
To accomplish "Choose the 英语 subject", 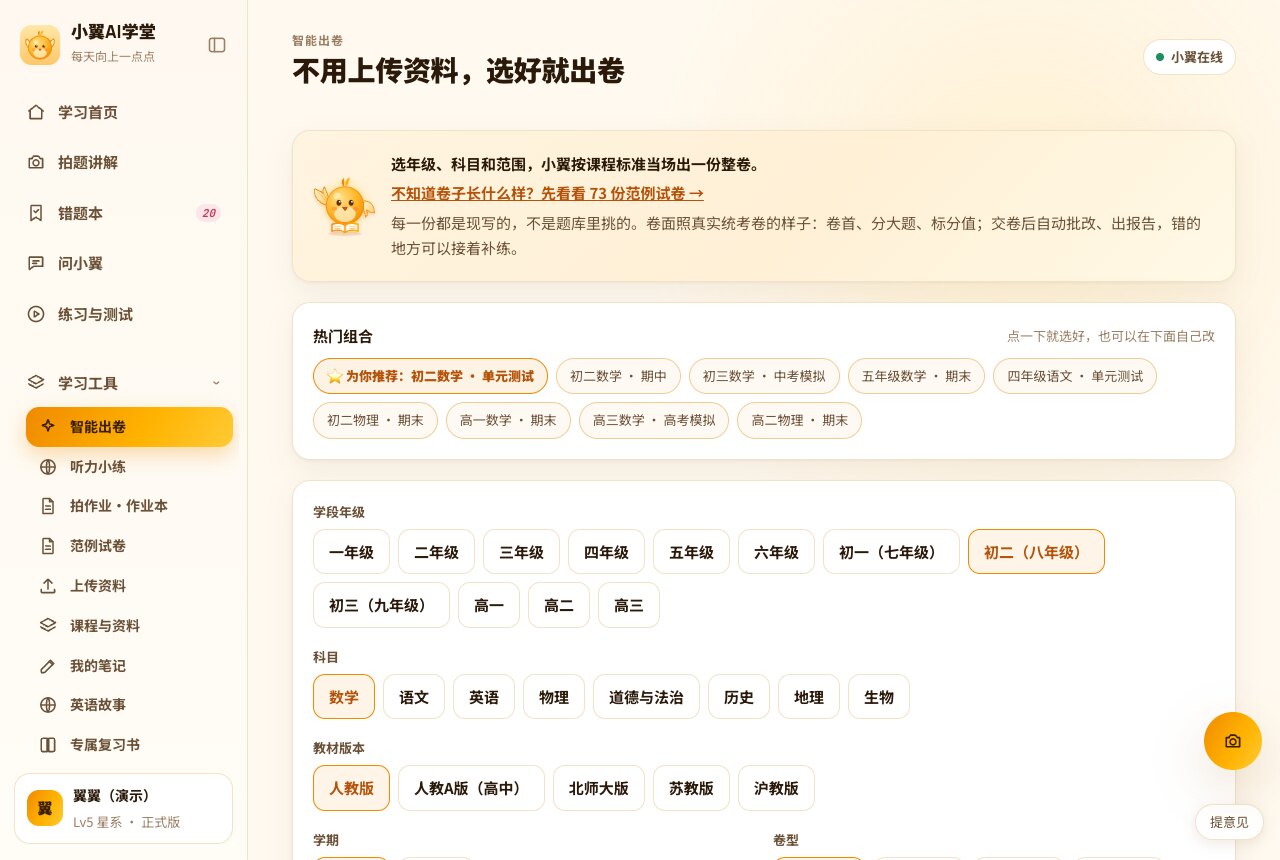I will [484, 697].
